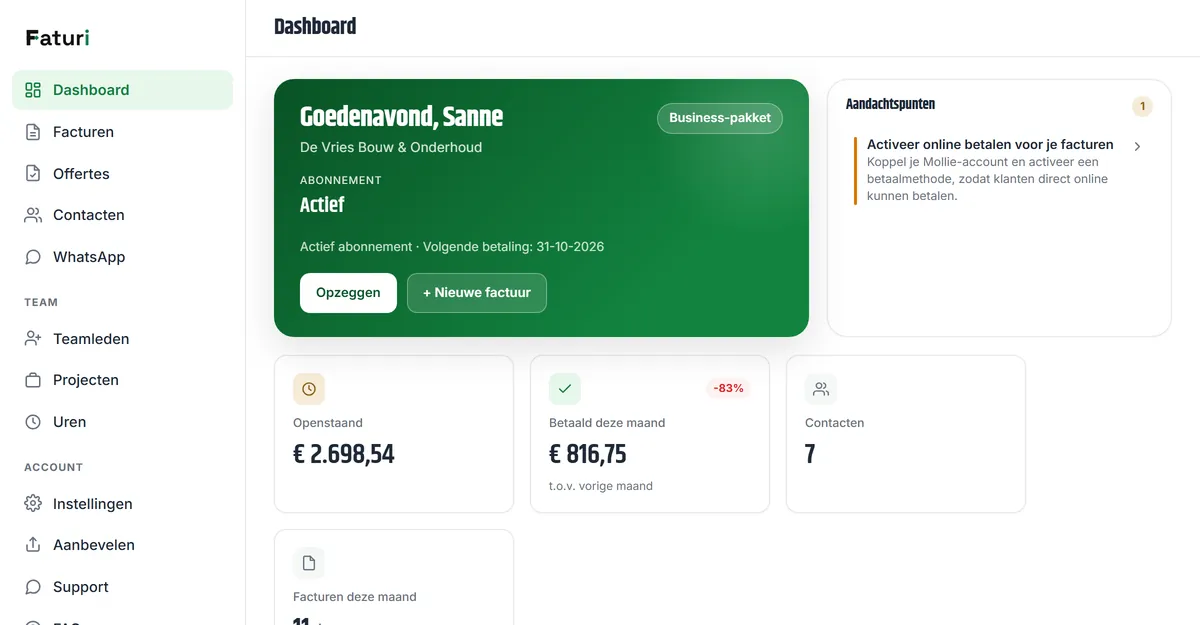
Task: Click the Opzeggen button
Action: click(x=348, y=293)
